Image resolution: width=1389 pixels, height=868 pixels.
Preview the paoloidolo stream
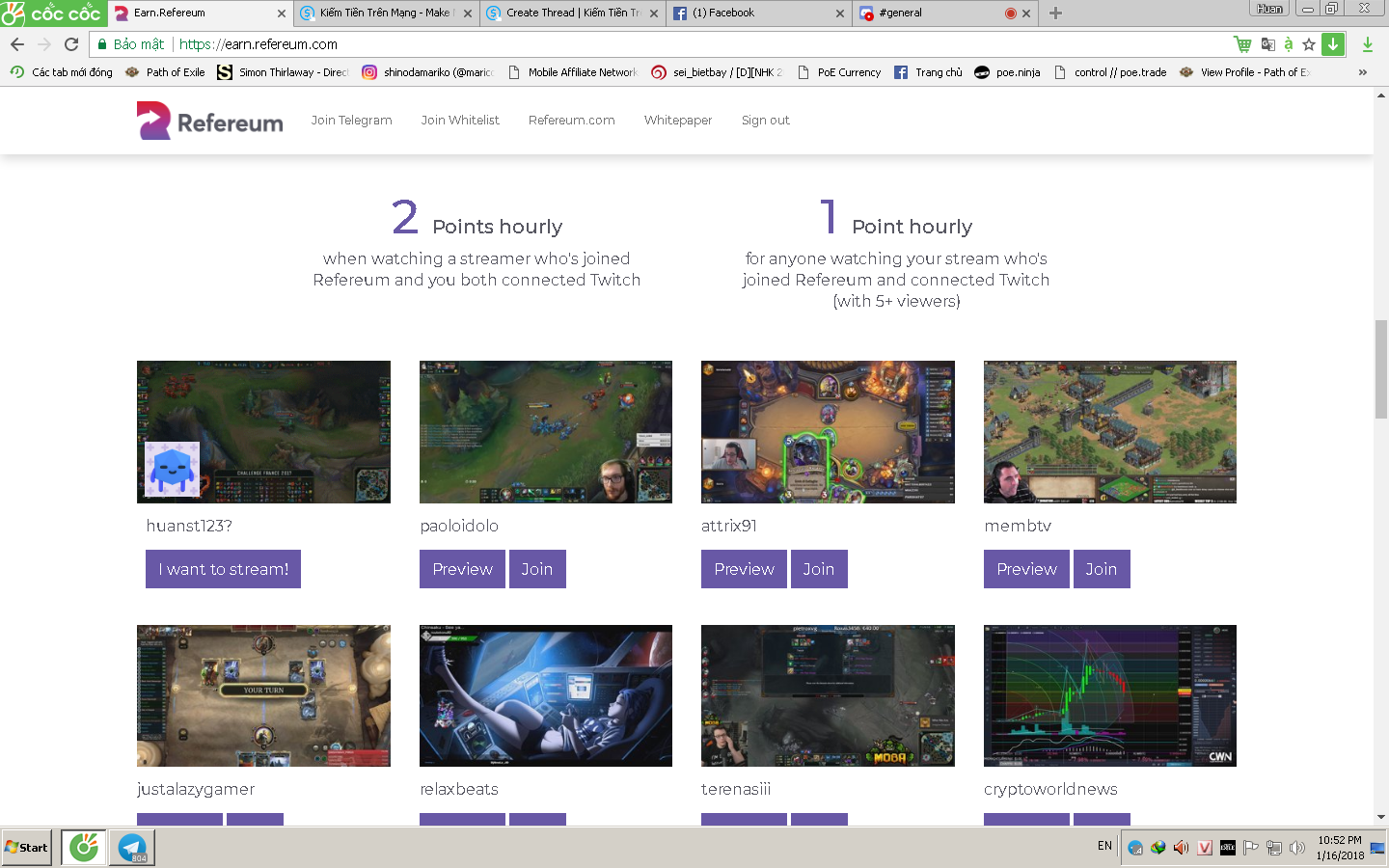click(x=463, y=569)
